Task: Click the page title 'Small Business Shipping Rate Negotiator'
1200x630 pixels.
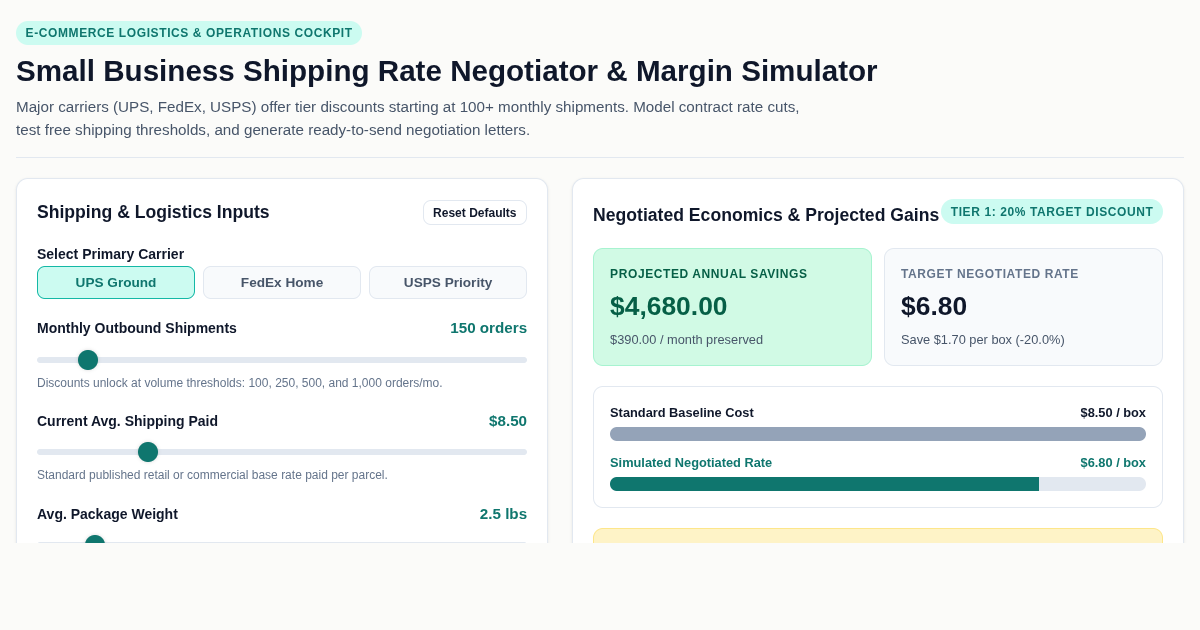Action: (447, 71)
